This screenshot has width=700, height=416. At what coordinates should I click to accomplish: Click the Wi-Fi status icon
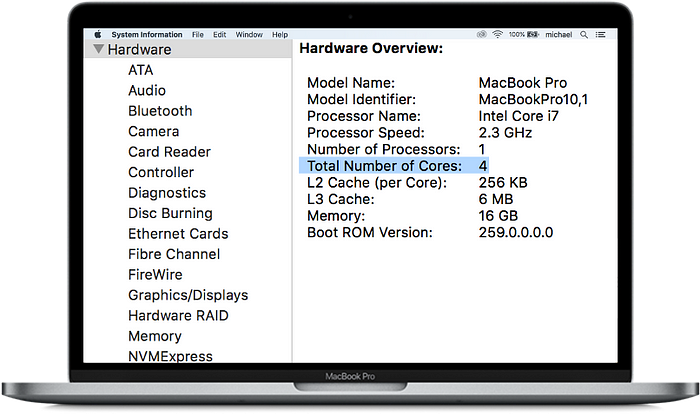497,34
